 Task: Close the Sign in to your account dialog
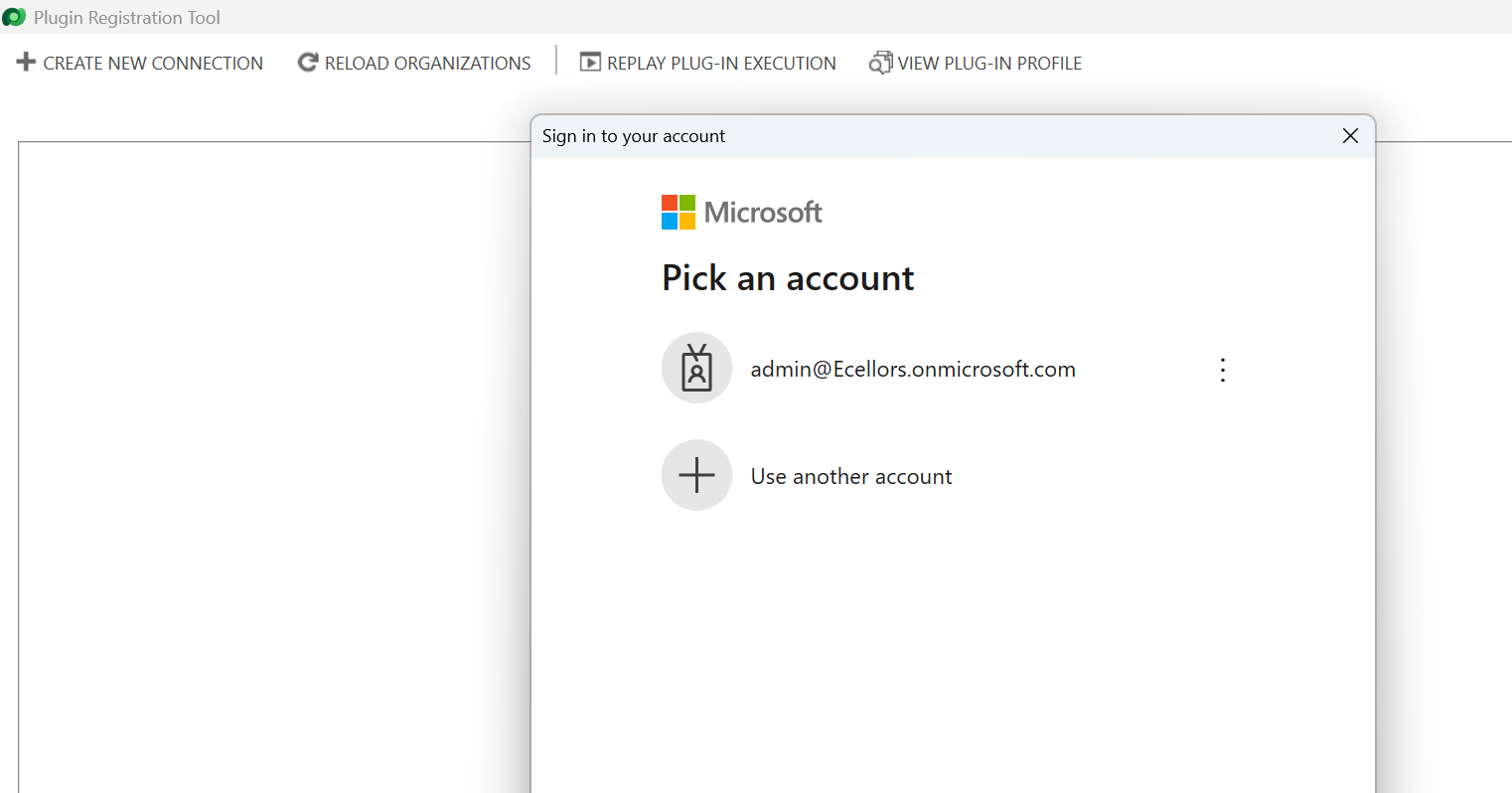1350,136
